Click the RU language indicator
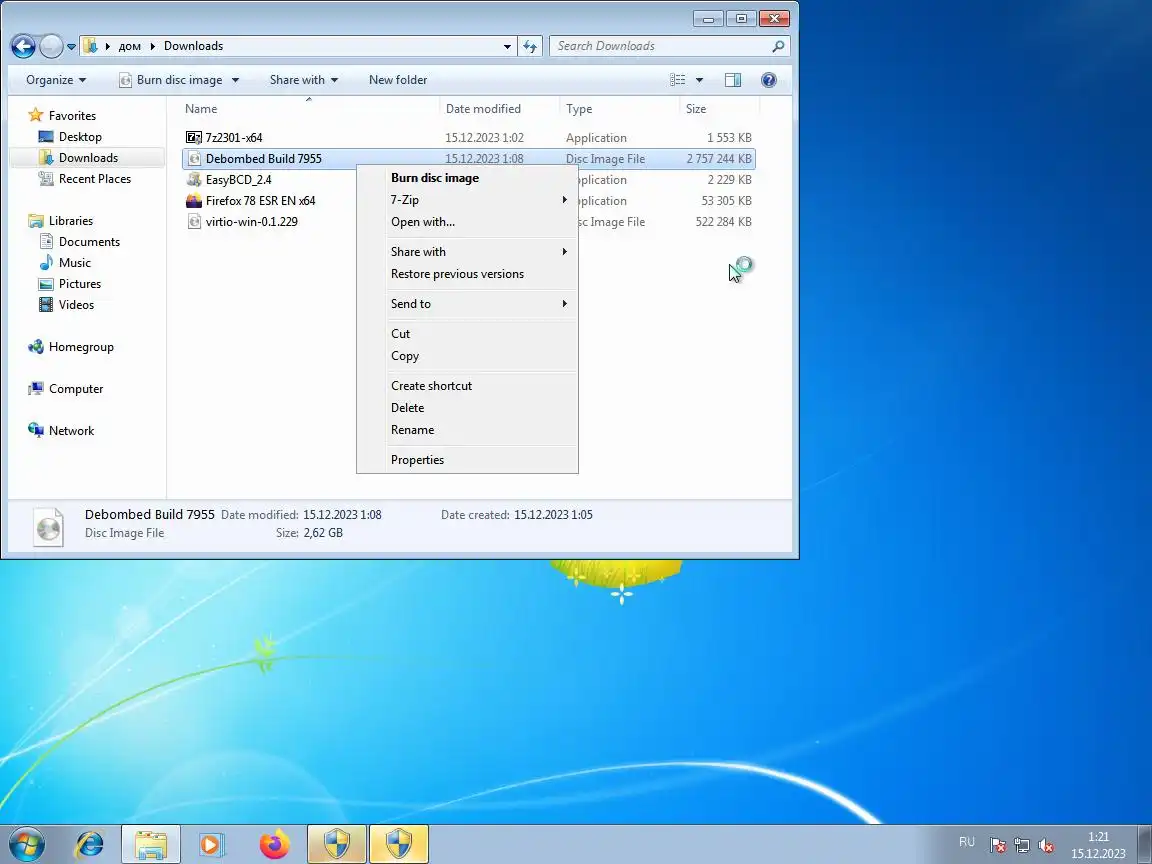Screen dimensions: 1152x864 pos(967,842)
